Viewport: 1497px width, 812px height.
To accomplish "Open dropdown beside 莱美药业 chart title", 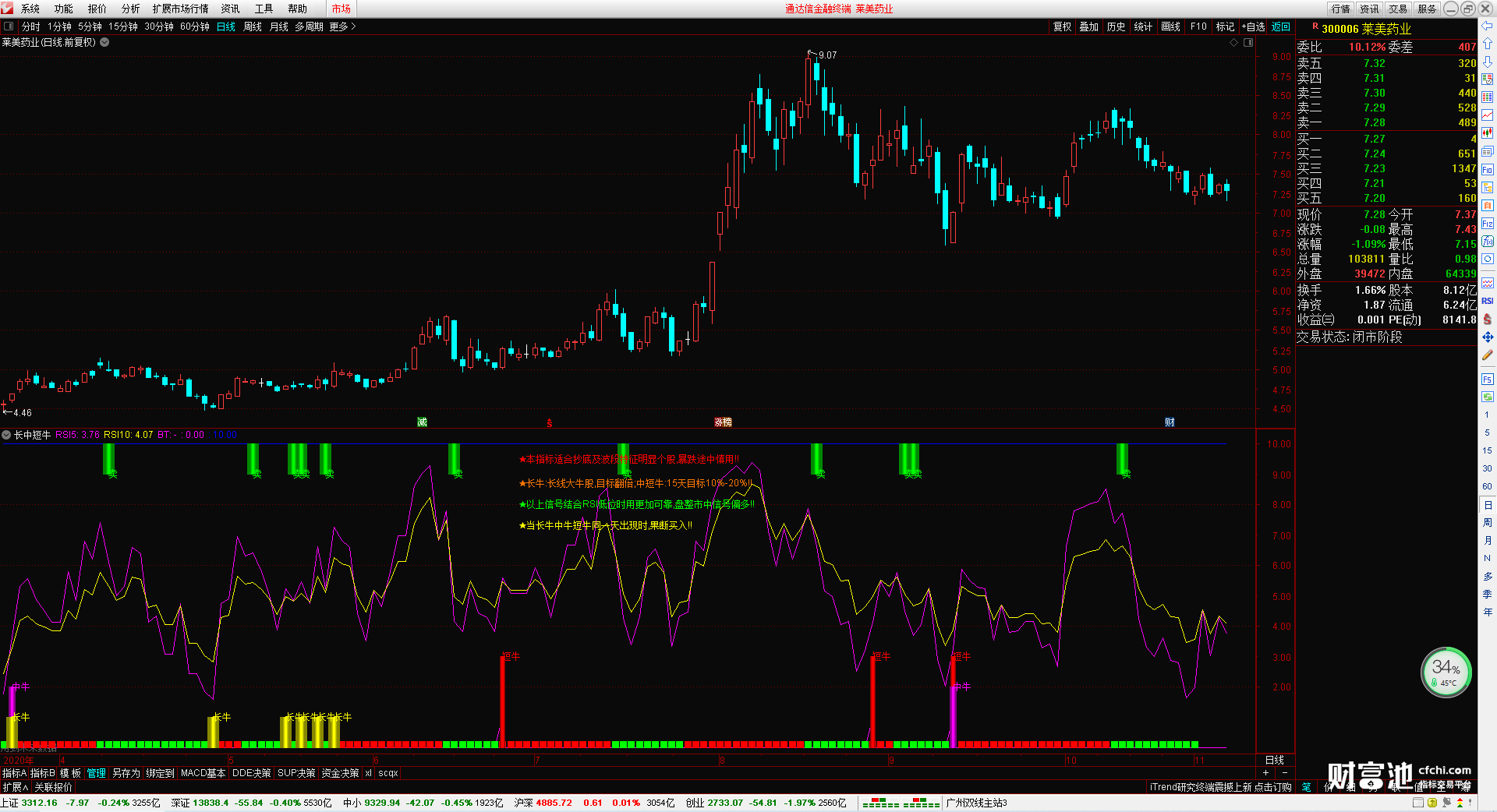I will tap(104, 42).
